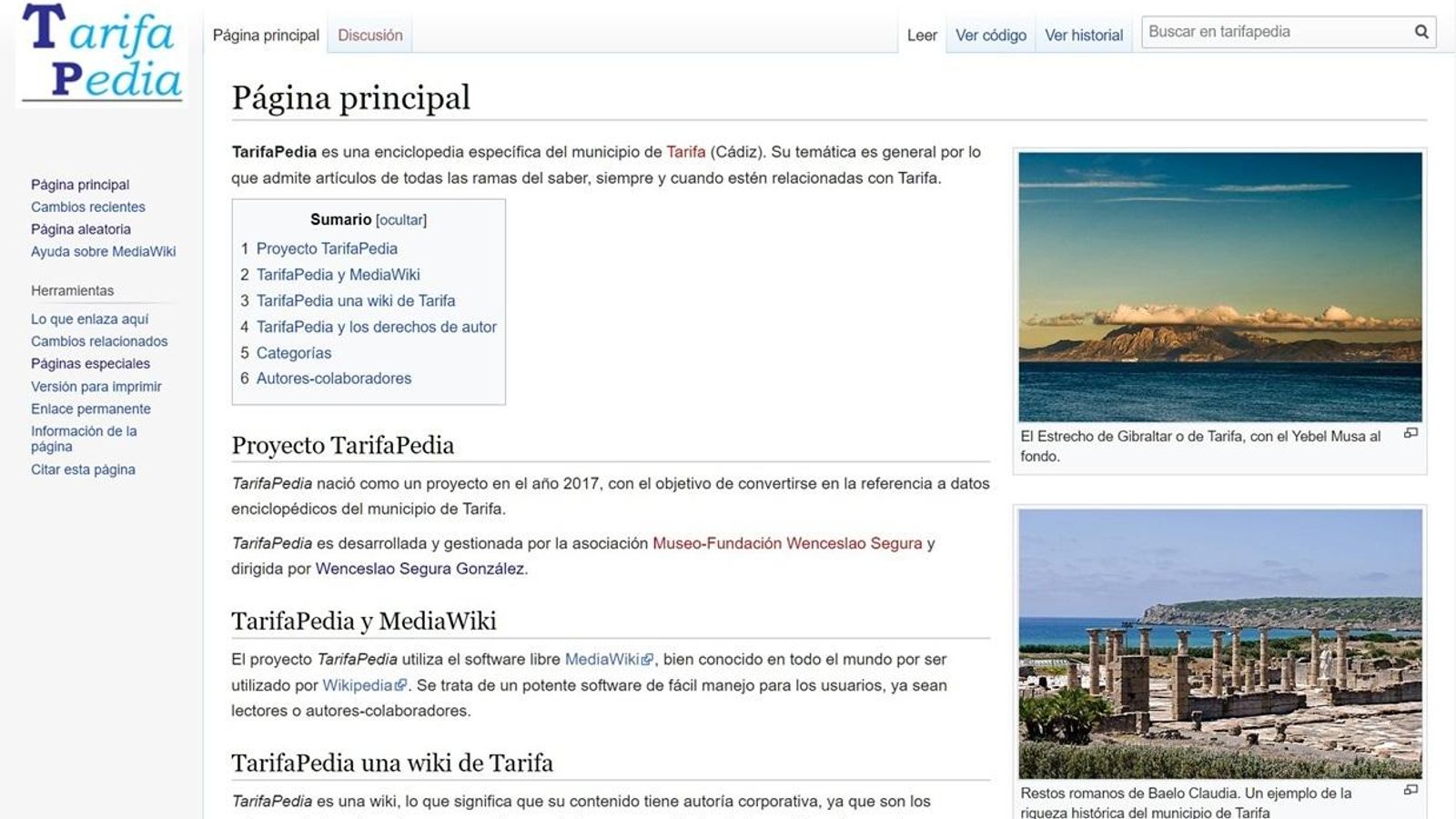Click Citar esta página in Herramientas

pos(84,470)
